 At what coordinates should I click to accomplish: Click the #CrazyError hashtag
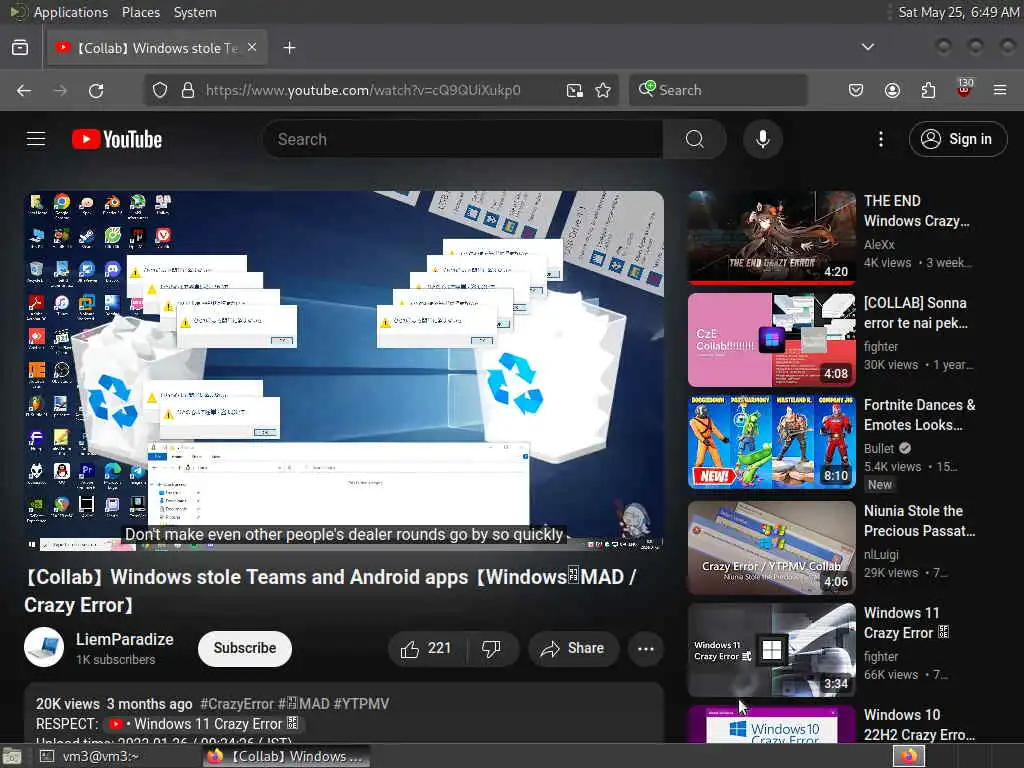tap(236, 704)
